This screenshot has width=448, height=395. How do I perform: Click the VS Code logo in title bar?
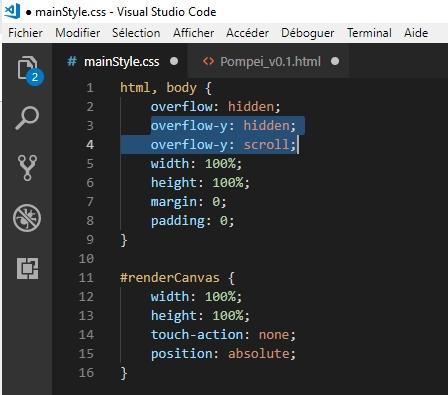(12, 10)
